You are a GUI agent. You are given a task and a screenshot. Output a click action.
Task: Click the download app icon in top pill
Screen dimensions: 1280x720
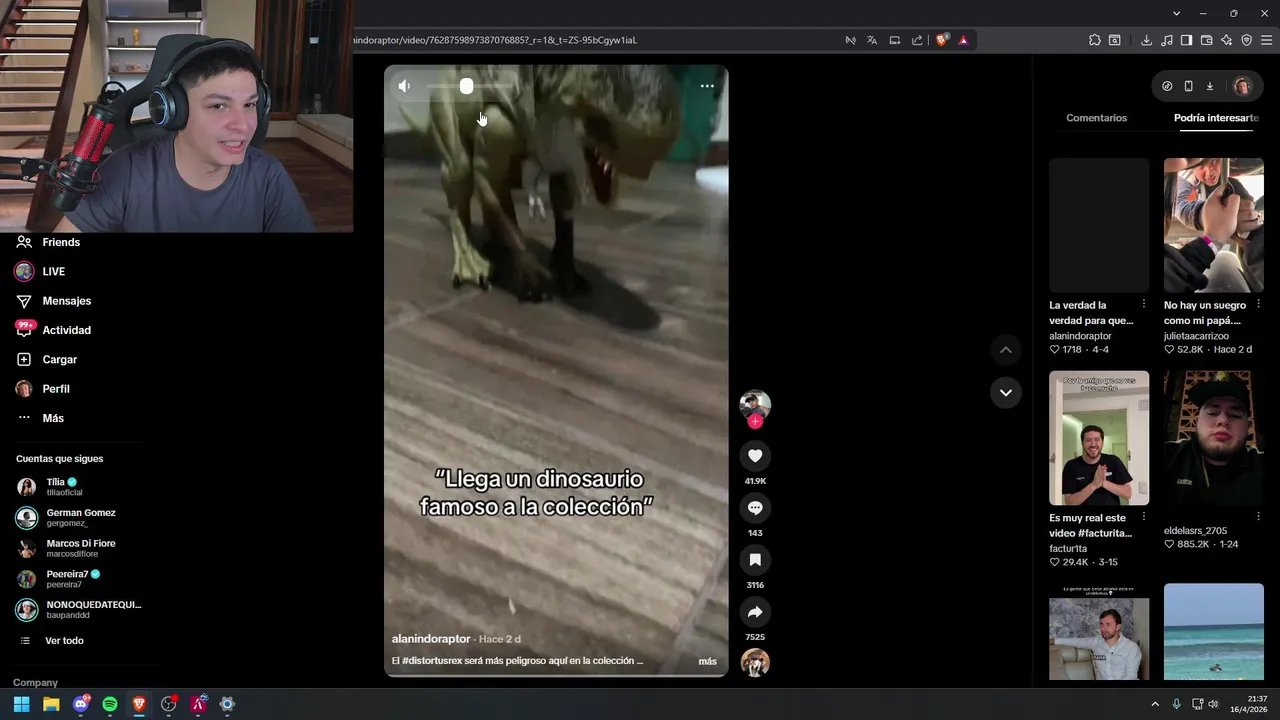pos(1209,86)
